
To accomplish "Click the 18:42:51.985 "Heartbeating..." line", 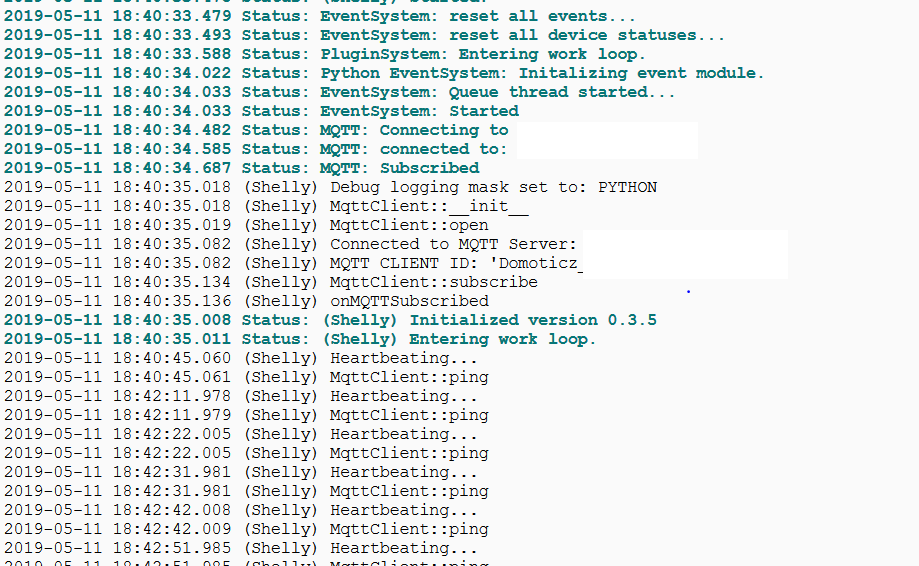I will click(241, 548).
